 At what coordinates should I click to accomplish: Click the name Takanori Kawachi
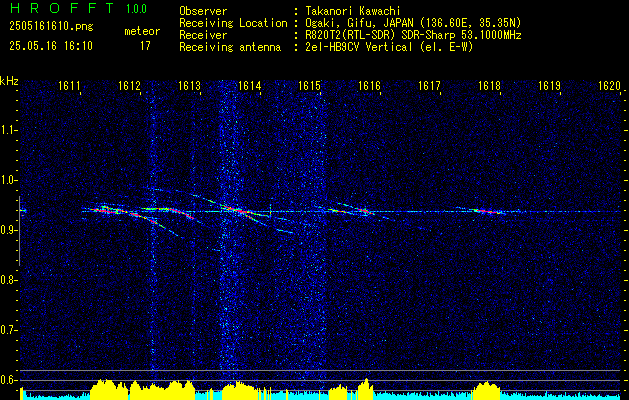[x=353, y=11]
